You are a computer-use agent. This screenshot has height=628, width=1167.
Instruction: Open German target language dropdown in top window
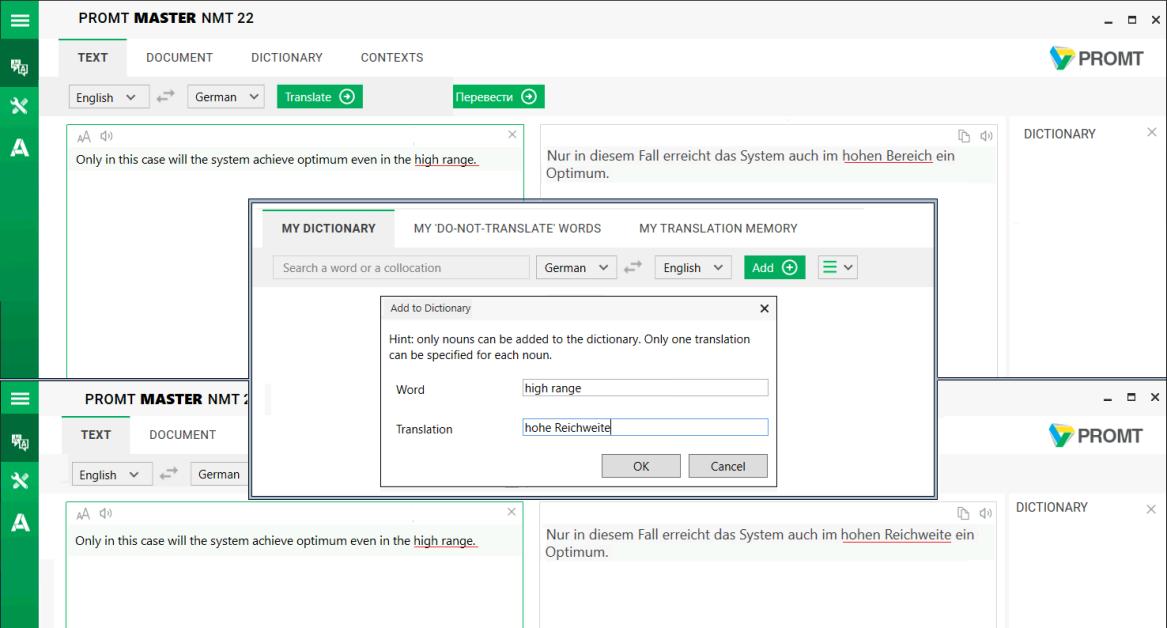click(226, 97)
